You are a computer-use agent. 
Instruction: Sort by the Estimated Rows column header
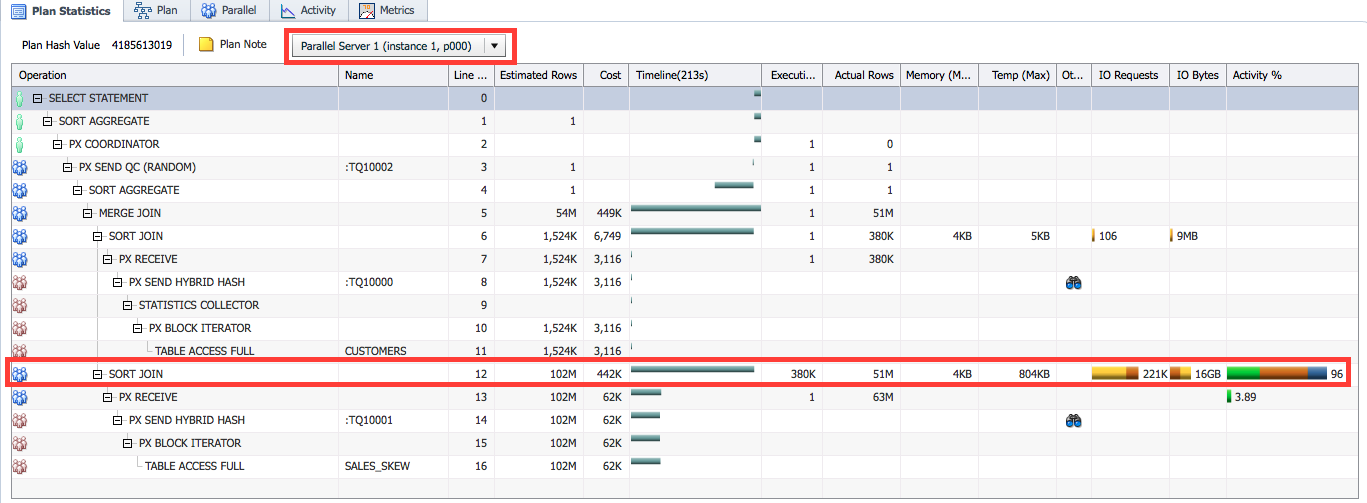[538, 75]
